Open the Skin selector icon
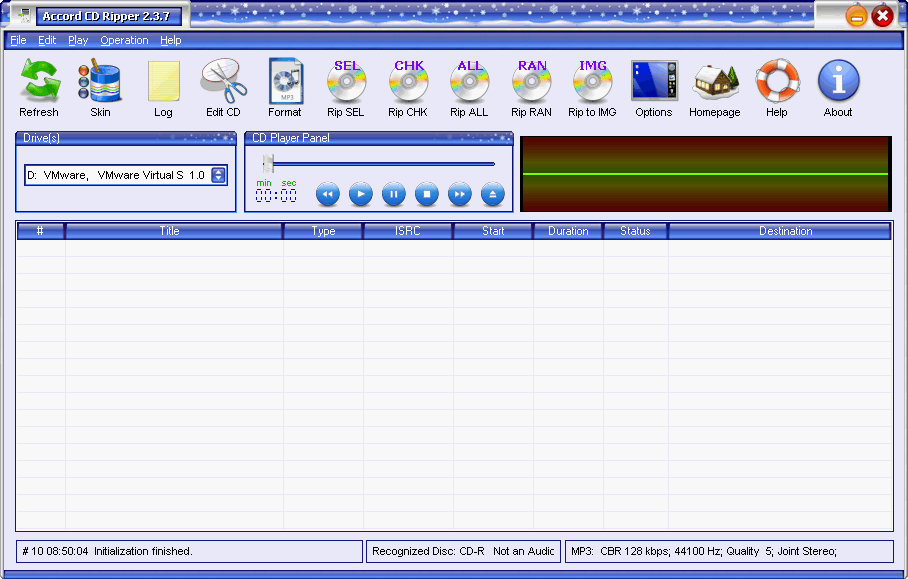This screenshot has height=579, width=908. [x=100, y=82]
